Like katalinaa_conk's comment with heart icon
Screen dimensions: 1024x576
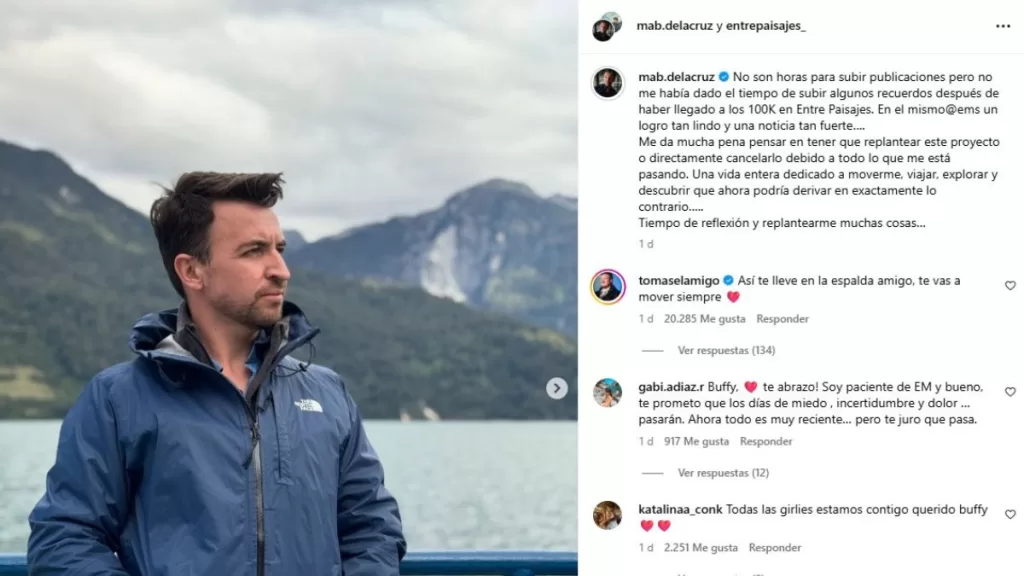(1010, 515)
